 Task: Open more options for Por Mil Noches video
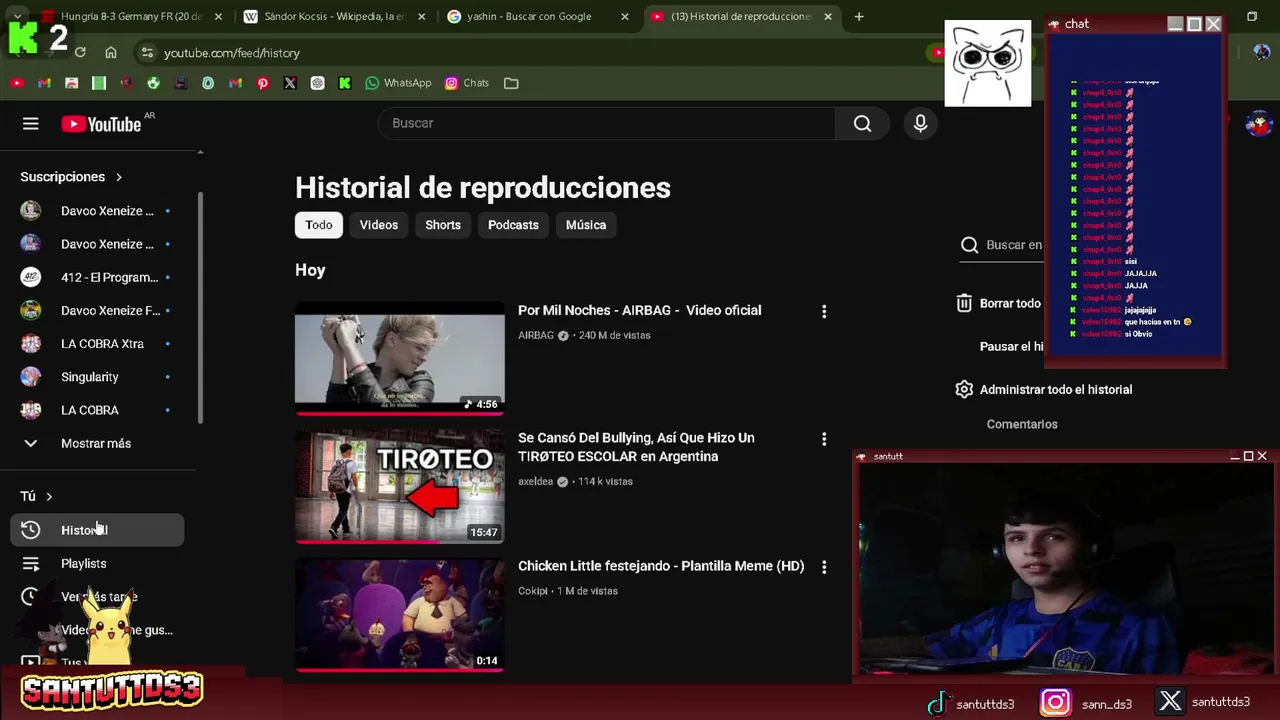coord(824,312)
